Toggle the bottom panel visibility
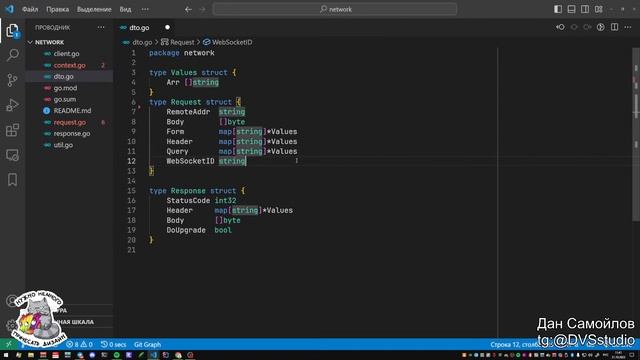 pos(571,9)
